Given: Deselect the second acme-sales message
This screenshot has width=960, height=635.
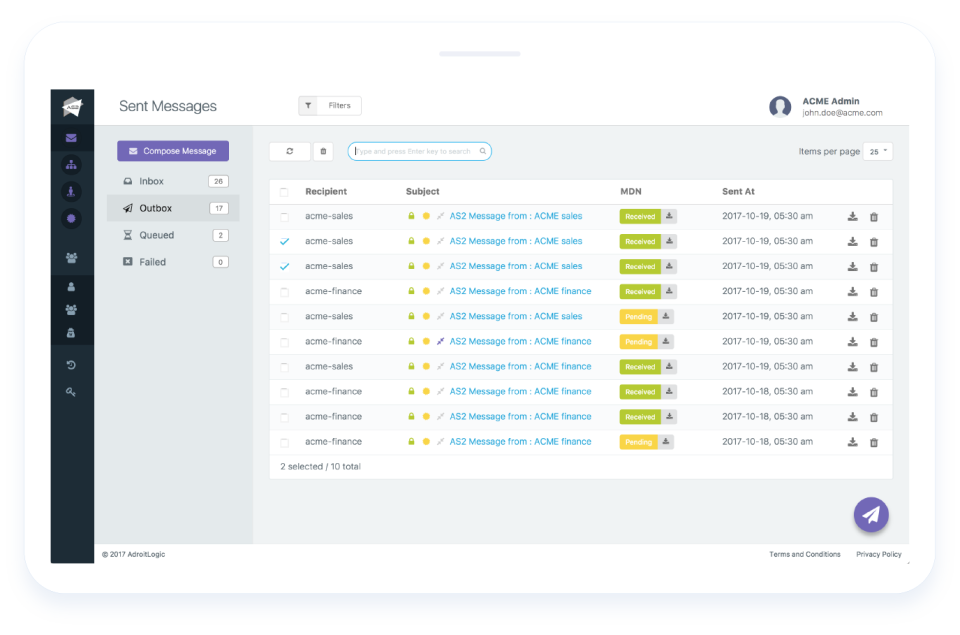Looking at the screenshot, I should click(x=285, y=240).
